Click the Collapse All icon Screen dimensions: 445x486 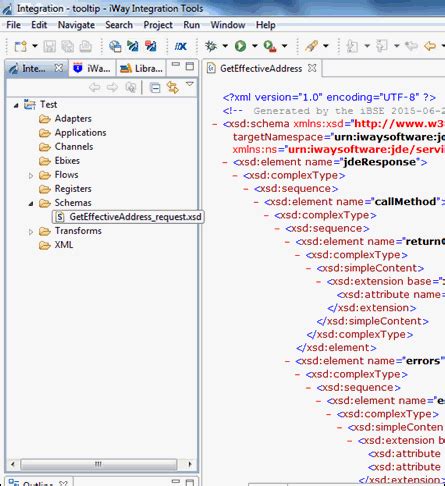point(155,88)
